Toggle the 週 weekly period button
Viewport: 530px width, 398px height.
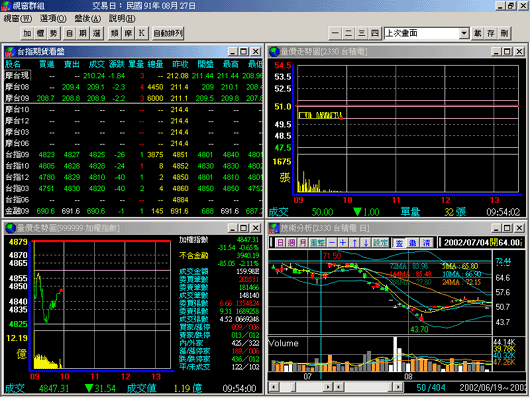click(x=291, y=242)
